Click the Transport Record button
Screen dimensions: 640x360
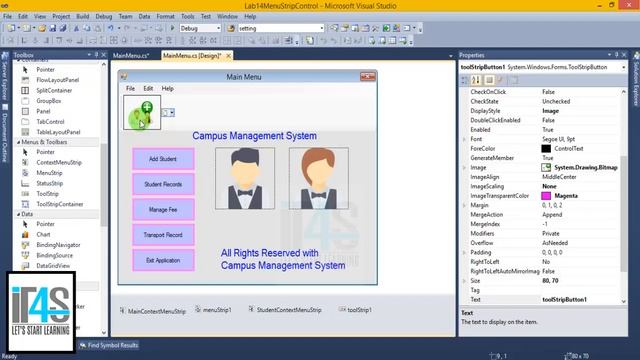point(163,235)
